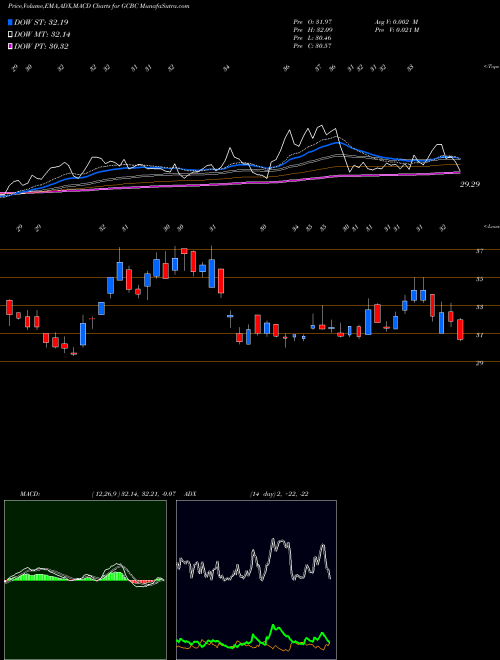Click the 'Pre H: 32.09' high value

(x=312, y=30)
